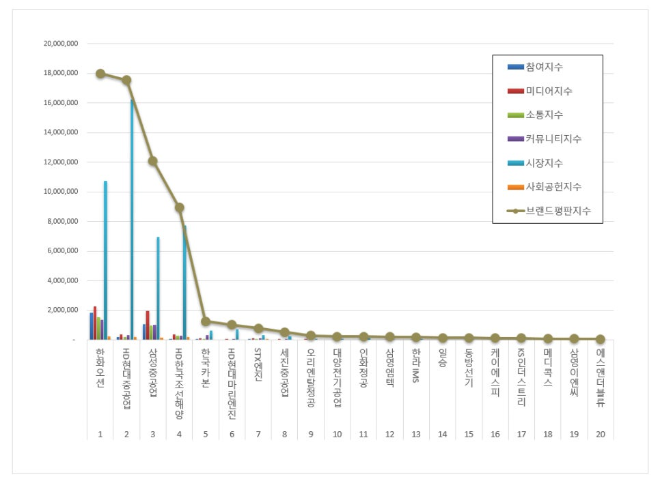The image size is (660, 481).
Task: Click the 참여지수 blue legend swatch
Action: (515, 67)
